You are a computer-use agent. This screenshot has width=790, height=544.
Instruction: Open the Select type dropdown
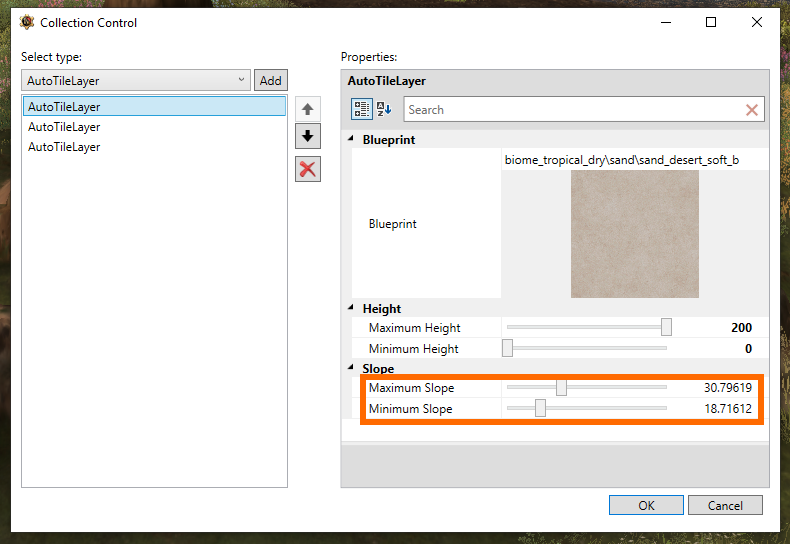136,80
